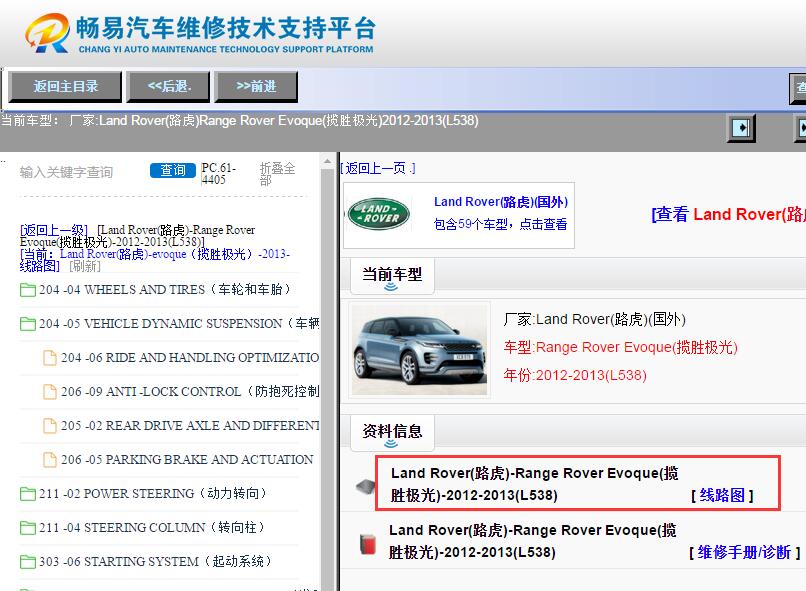Open folder icon for 211-02 POWER STEERING
This screenshot has width=806, height=591.
[x=28, y=494]
